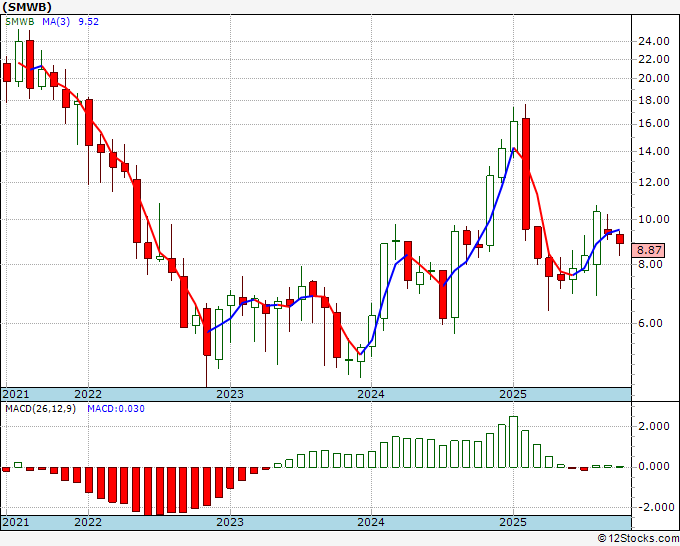Viewport: 680px width, 546px height.
Task: Click the 9.52 moving average value
Action: pyautogui.click(x=88, y=22)
